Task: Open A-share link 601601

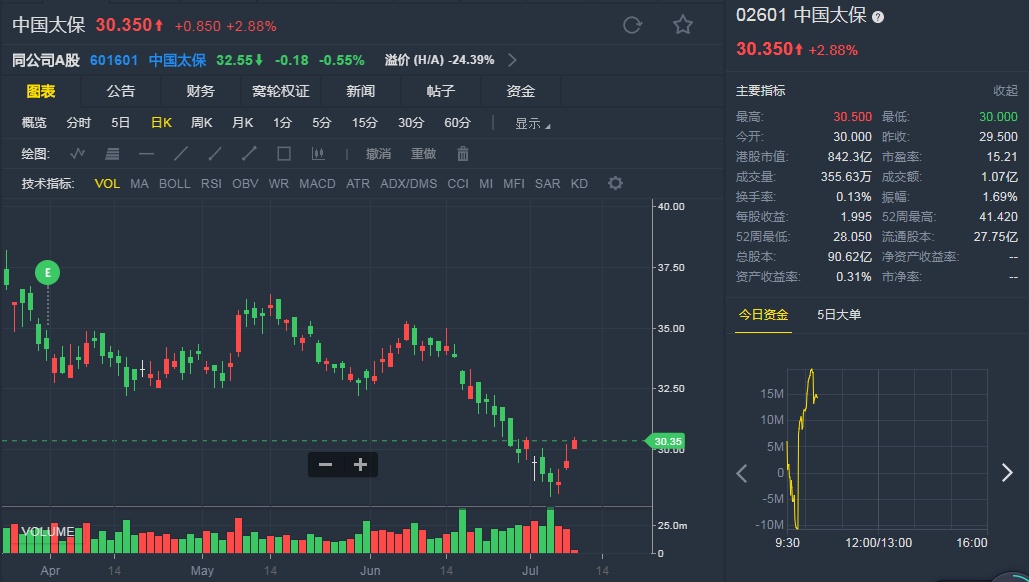Action: pyautogui.click(x=112, y=60)
